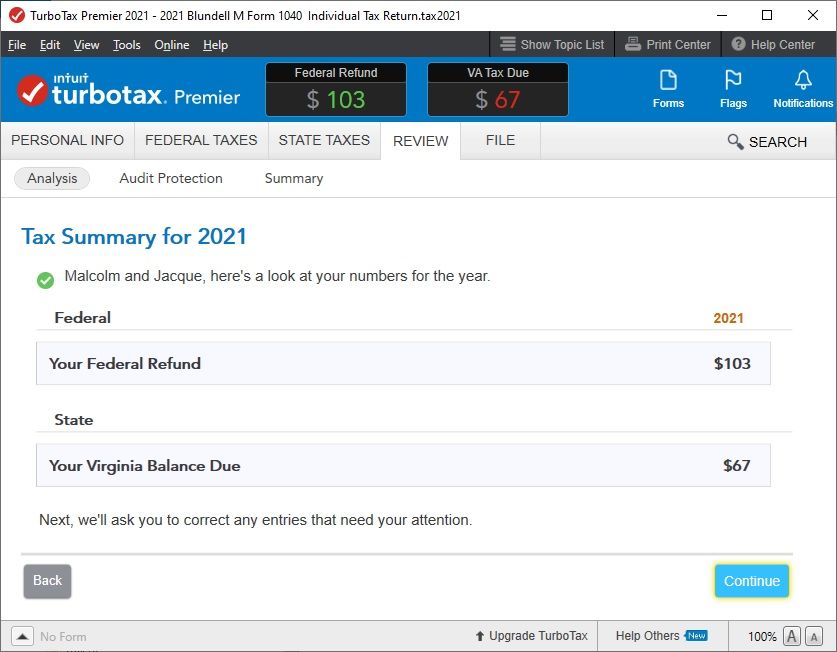This screenshot has width=837, height=652.
Task: Select the Analysis subtab
Action: [x=52, y=178]
